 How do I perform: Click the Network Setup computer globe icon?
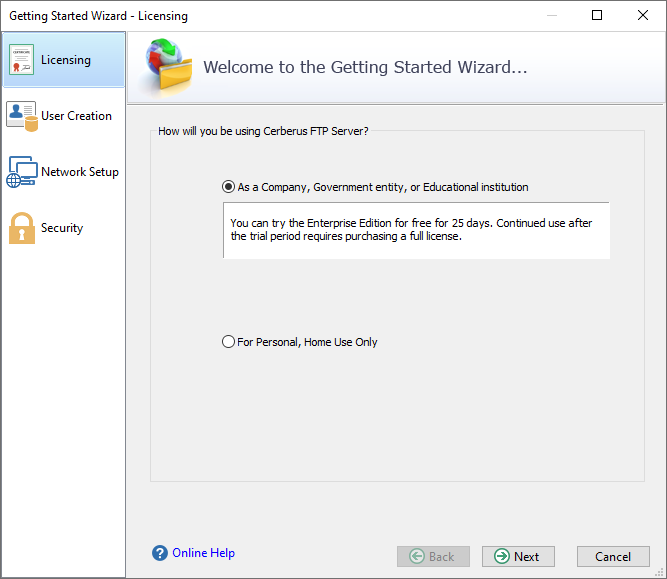point(22,172)
